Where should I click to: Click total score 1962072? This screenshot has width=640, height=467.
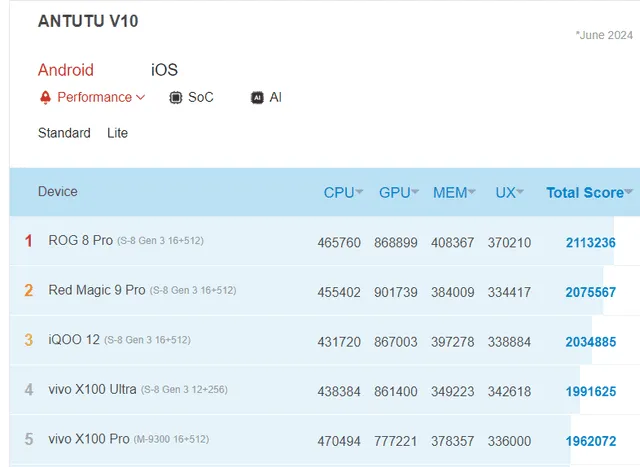coord(591,441)
